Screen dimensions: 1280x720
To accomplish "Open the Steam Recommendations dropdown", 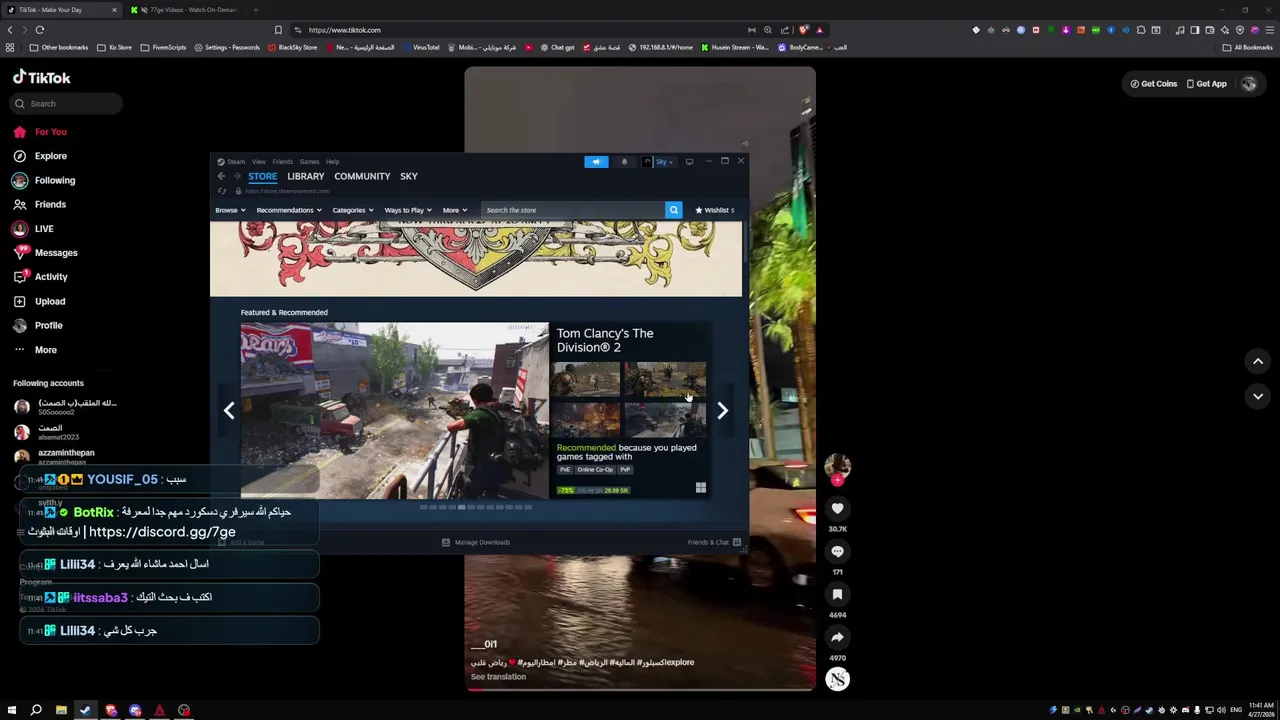I will pos(288,210).
